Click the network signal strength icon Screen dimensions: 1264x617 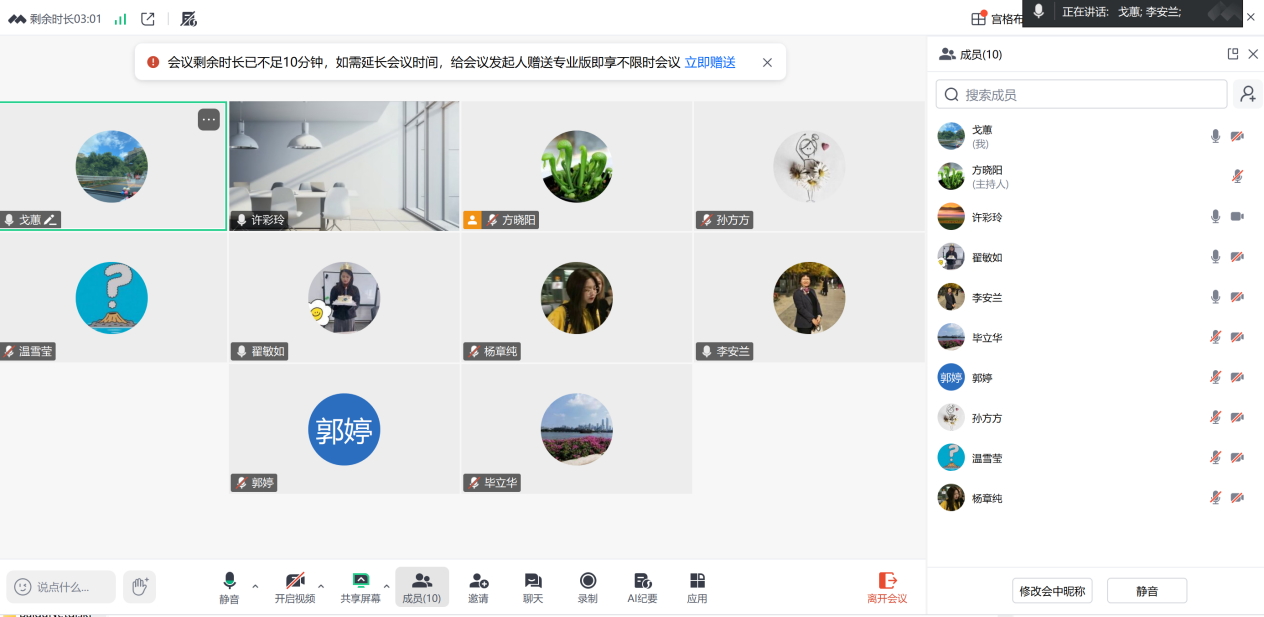pos(120,19)
